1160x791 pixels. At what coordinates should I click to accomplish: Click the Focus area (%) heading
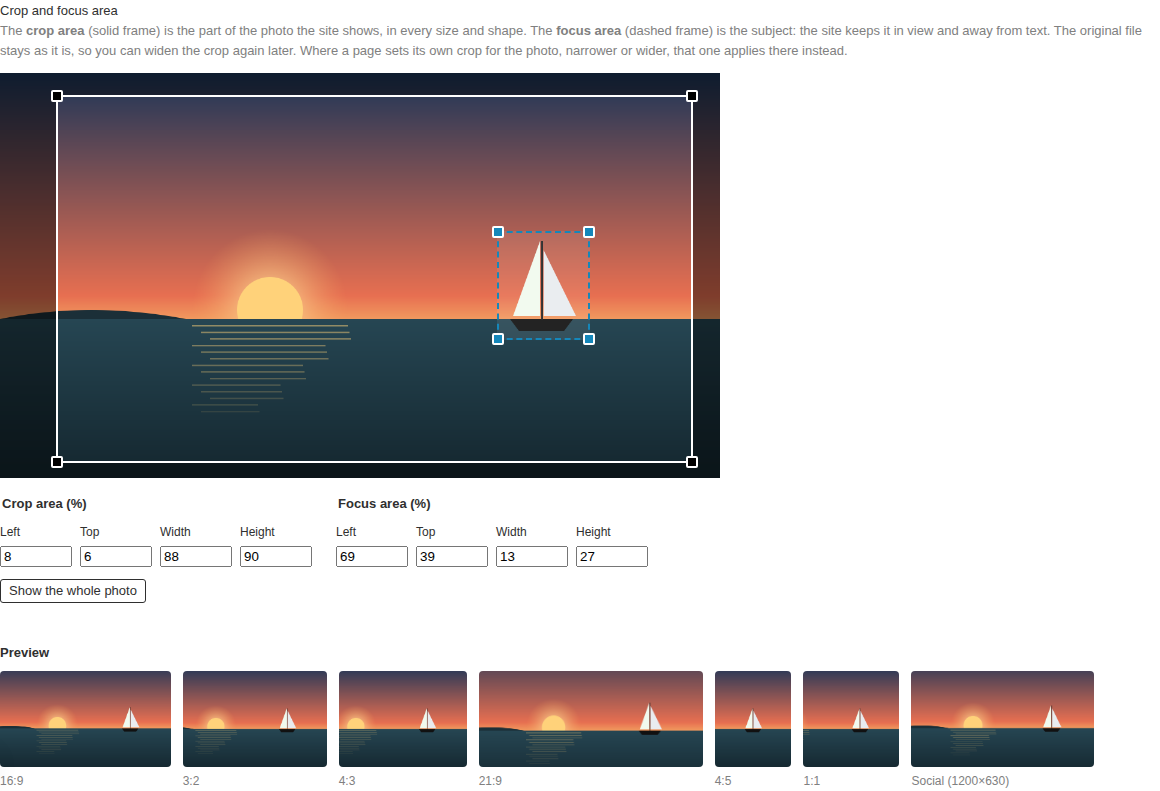[384, 504]
